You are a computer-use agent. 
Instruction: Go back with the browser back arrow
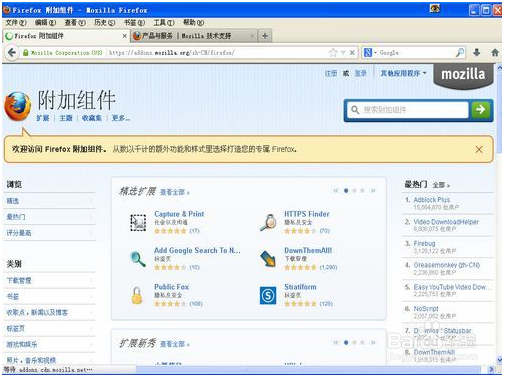(12, 53)
